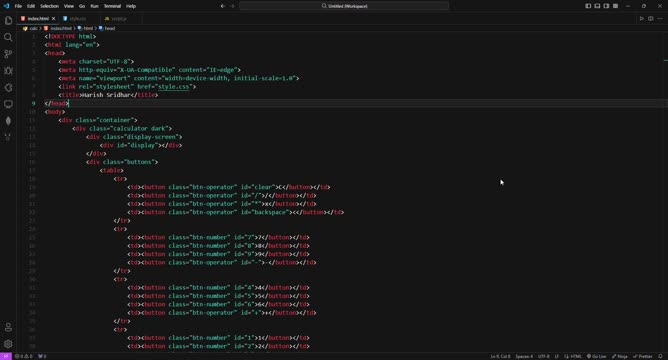This screenshot has height=360, width=668.
Task: Click the ports indicator showing 0 in status bar
Action: click(x=42, y=356)
